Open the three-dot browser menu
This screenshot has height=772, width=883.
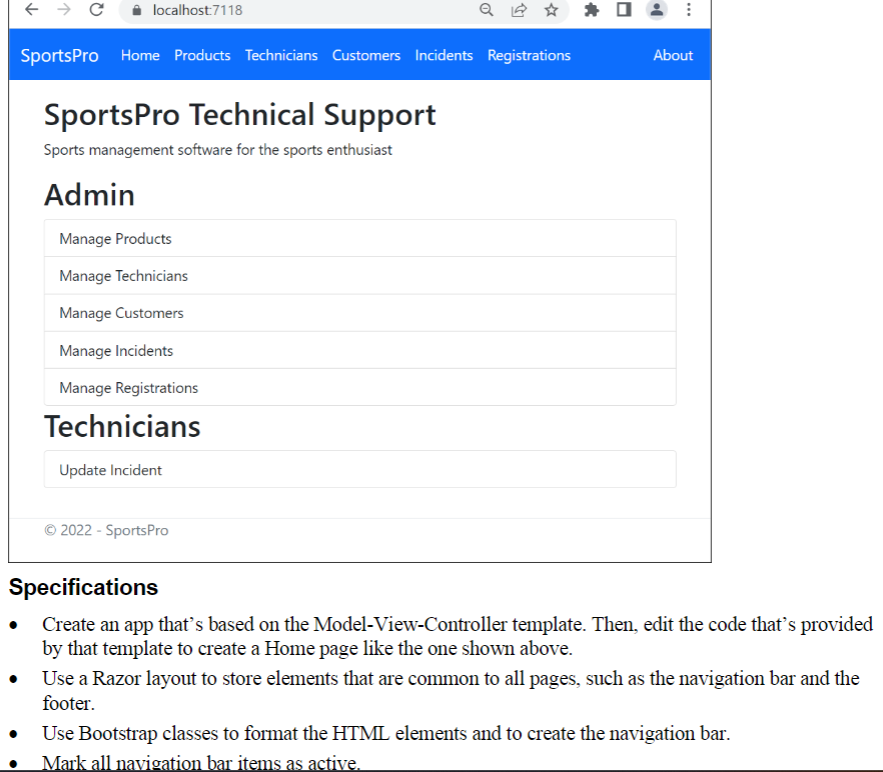click(688, 11)
